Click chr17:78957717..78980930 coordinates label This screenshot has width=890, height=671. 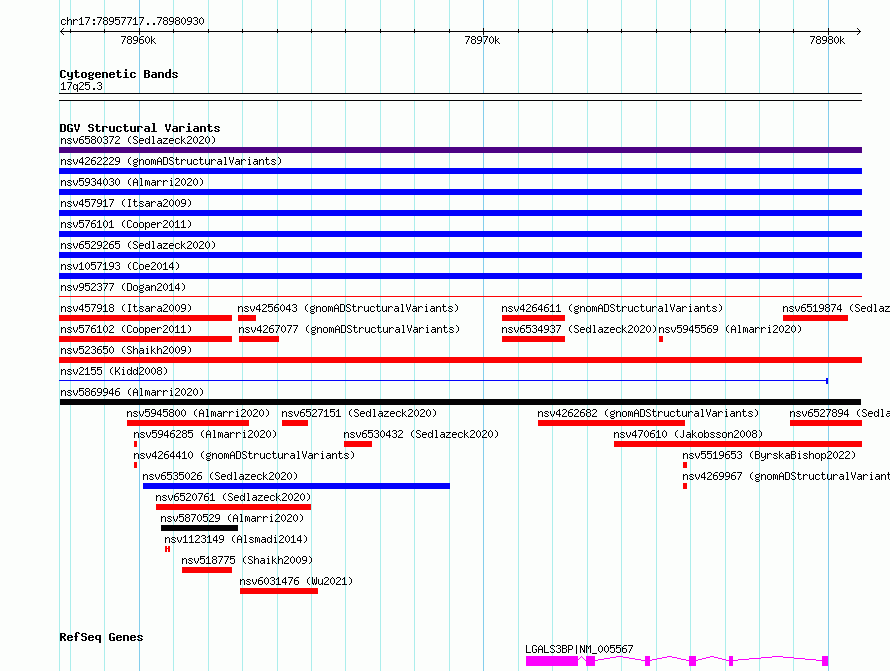(x=132, y=21)
